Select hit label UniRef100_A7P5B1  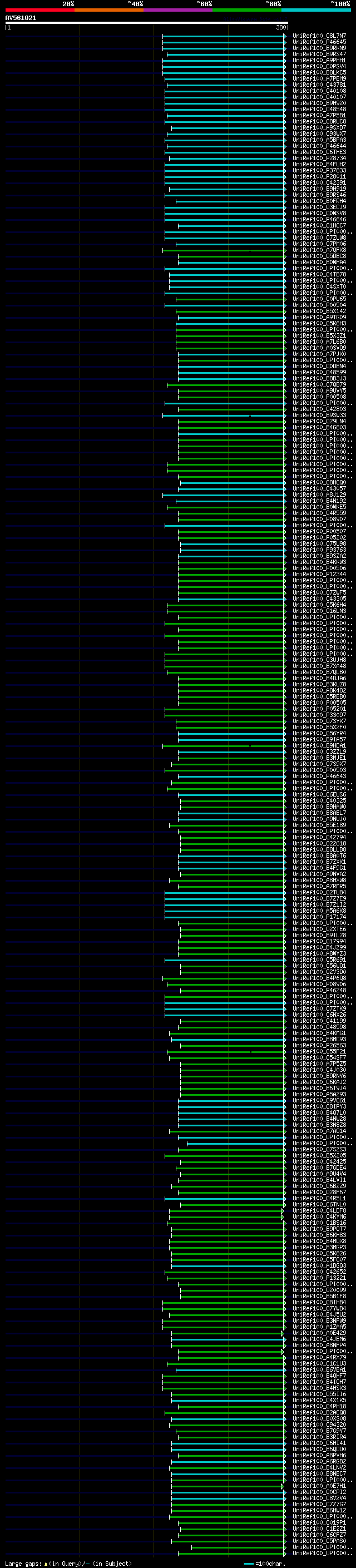pyautogui.click(x=319, y=115)
